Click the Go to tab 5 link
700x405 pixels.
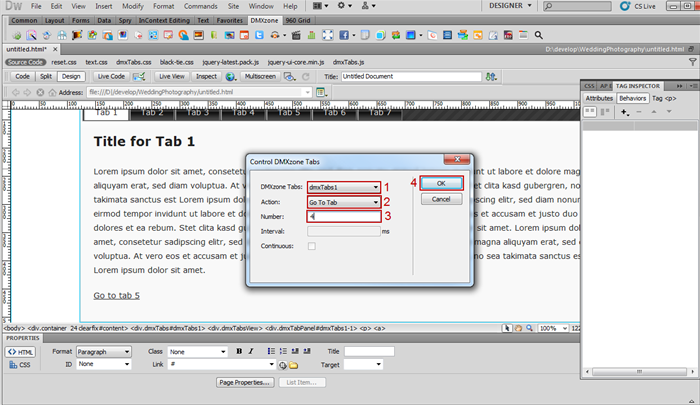coord(117,296)
